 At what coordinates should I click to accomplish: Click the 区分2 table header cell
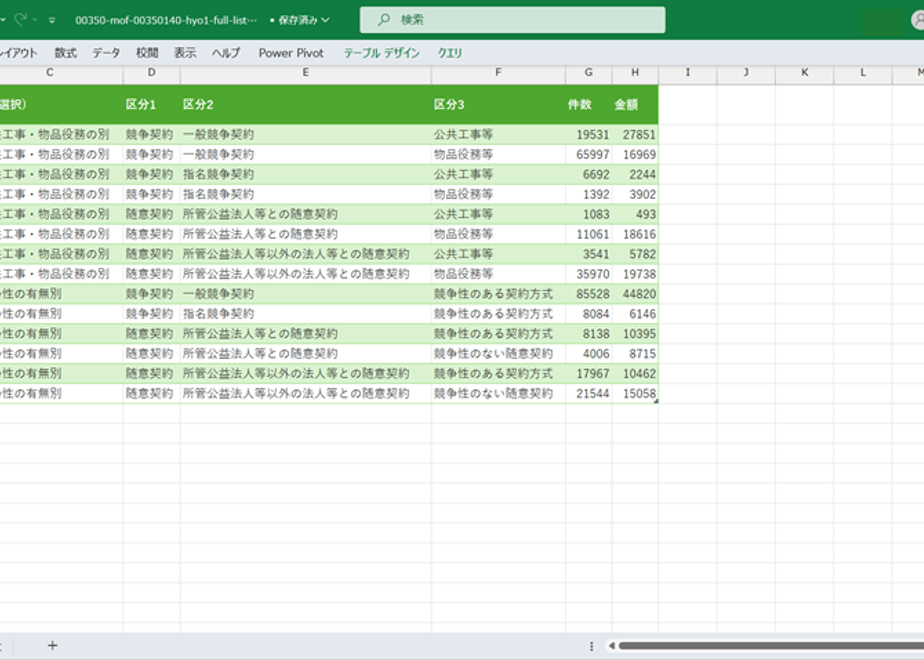click(x=305, y=105)
